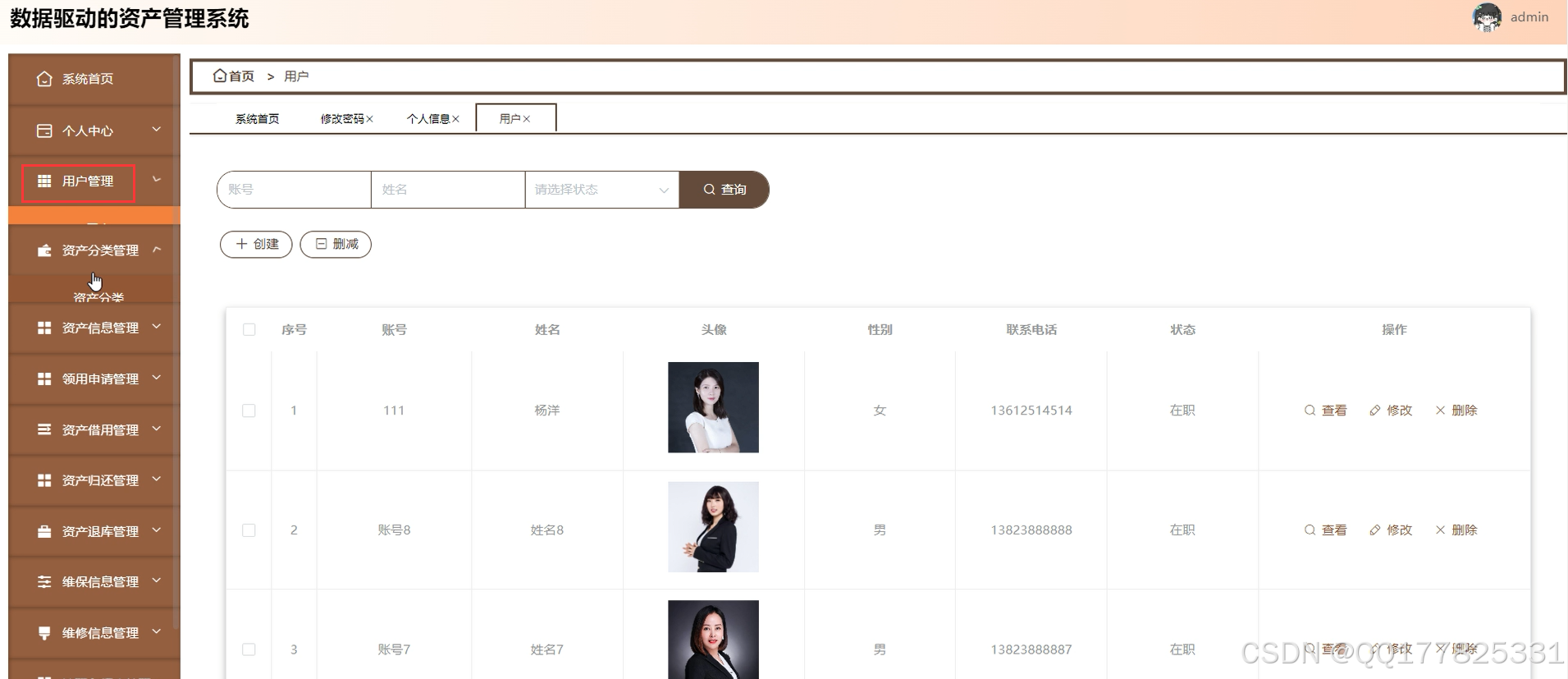The image size is (1568, 679).
Task: Click the avatar photo of 姓名8
Action: [x=713, y=527]
